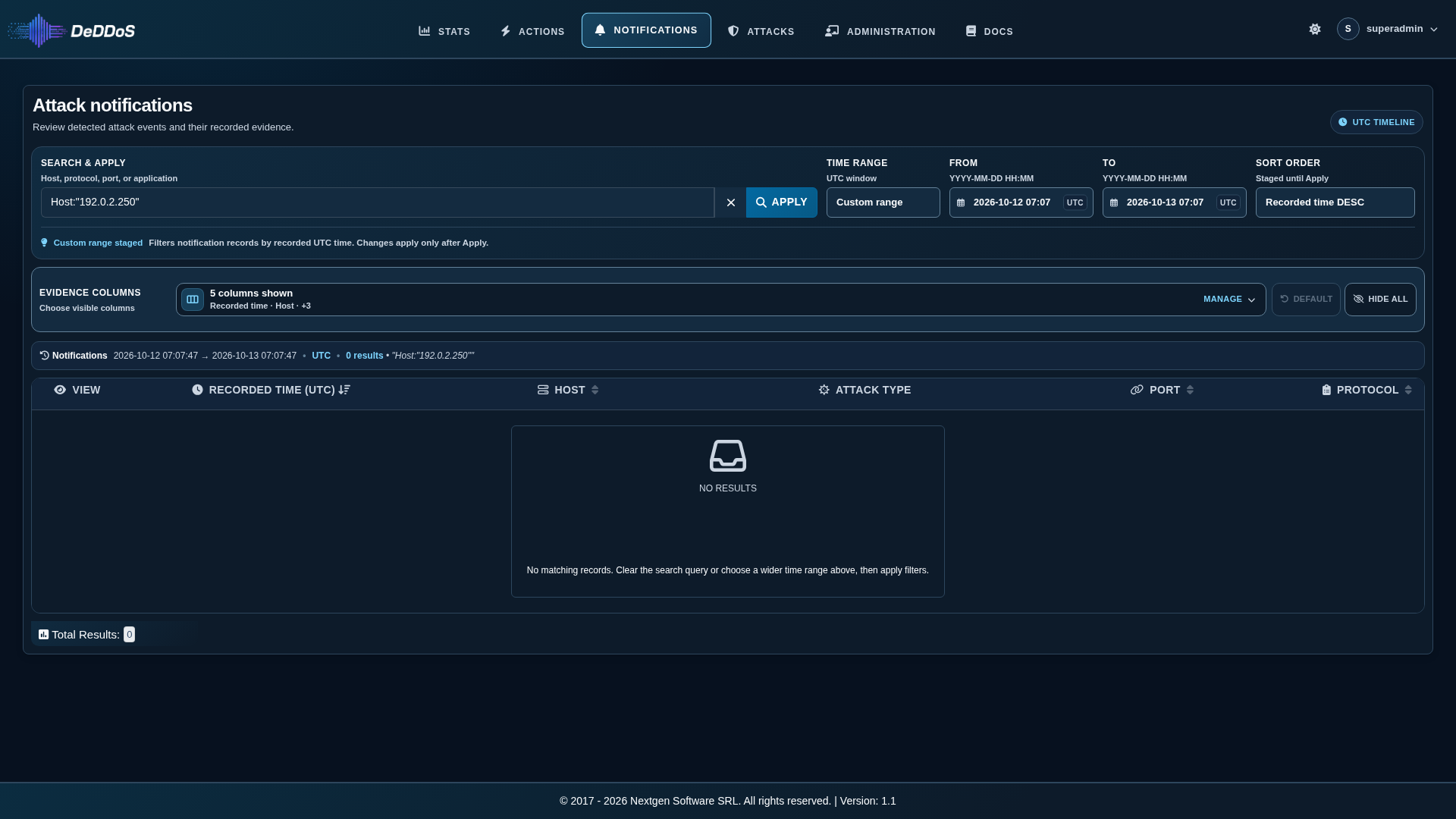
Task: Click the UTC label in the results summary
Action: (321, 356)
